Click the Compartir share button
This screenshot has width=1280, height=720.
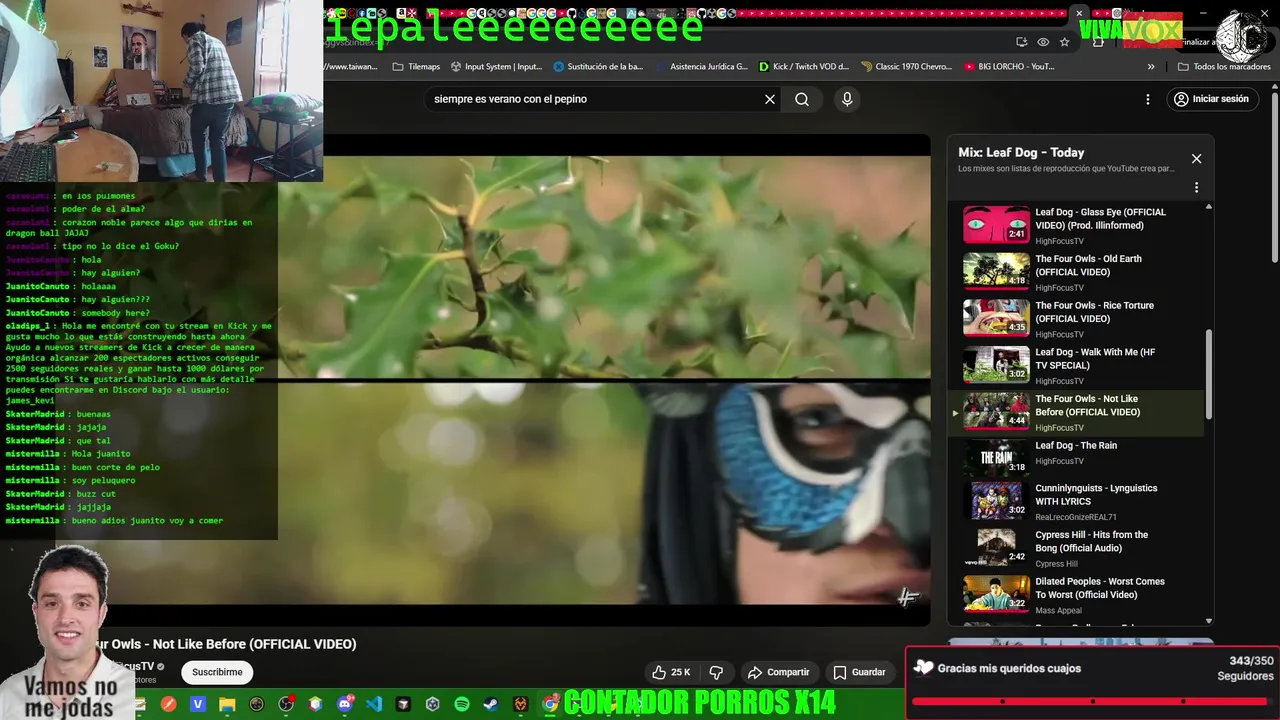[x=778, y=672]
